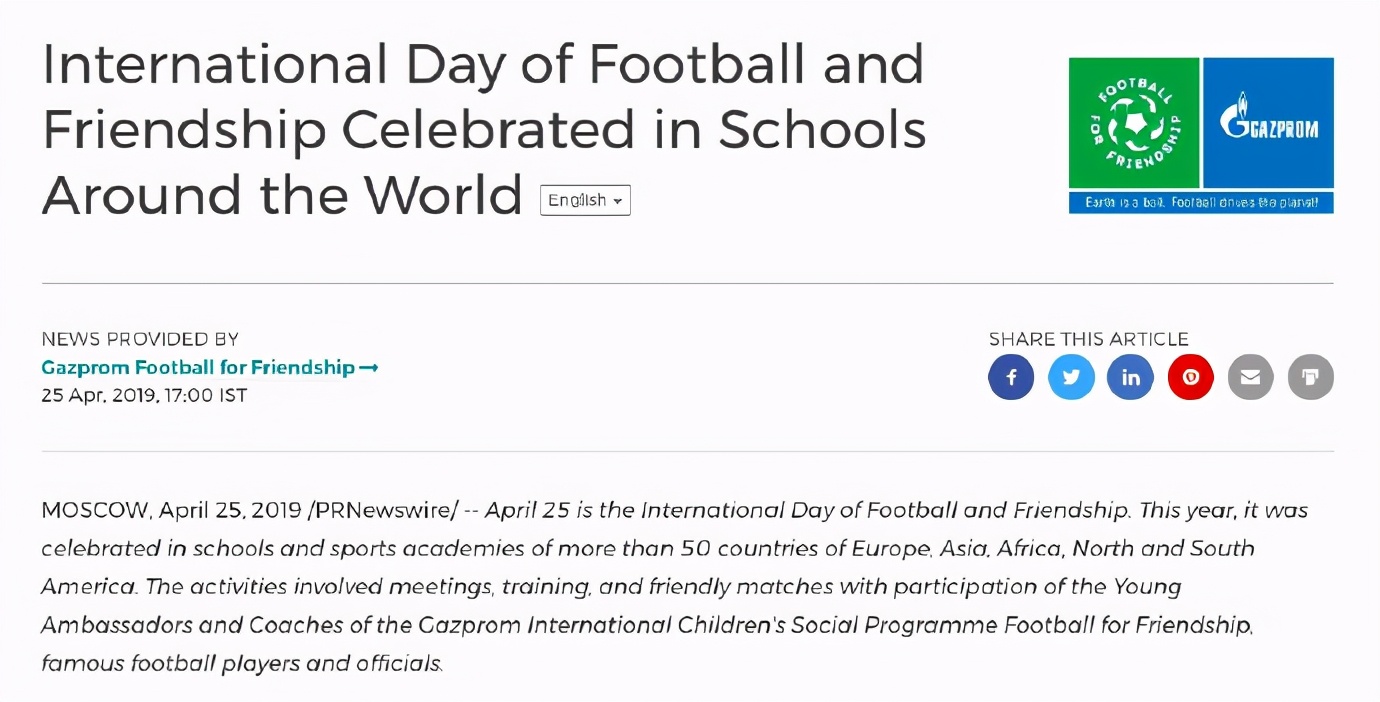
Task: Open the English language dropdown
Action: pos(585,200)
